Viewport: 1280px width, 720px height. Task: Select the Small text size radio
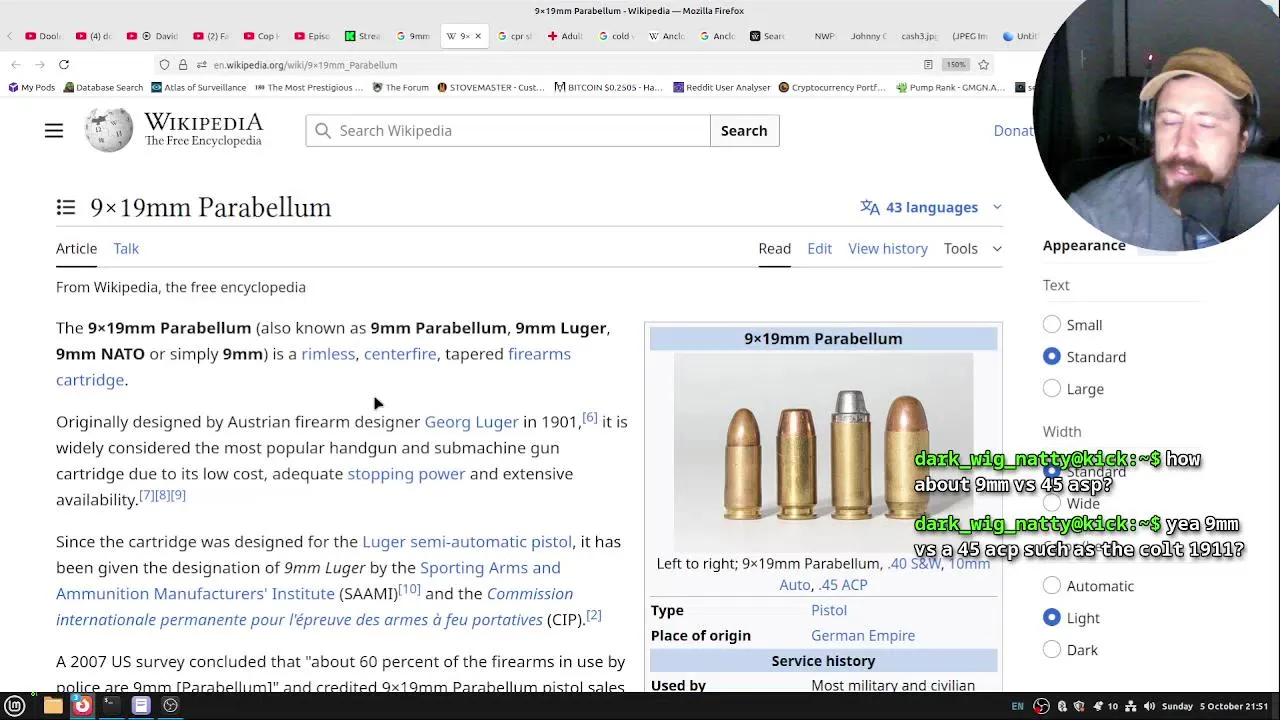tap(1052, 325)
